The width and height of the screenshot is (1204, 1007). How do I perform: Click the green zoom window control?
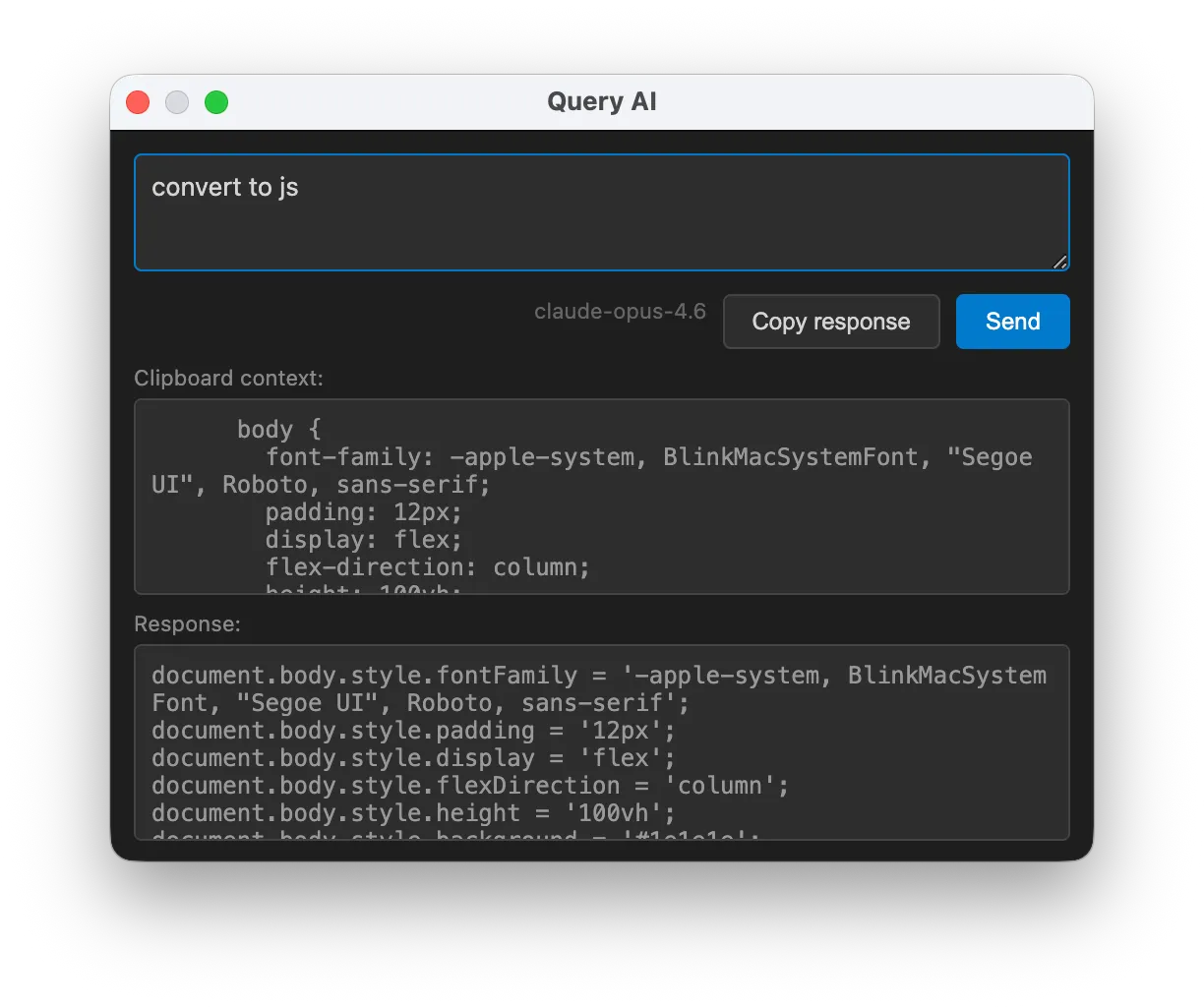pos(215,101)
